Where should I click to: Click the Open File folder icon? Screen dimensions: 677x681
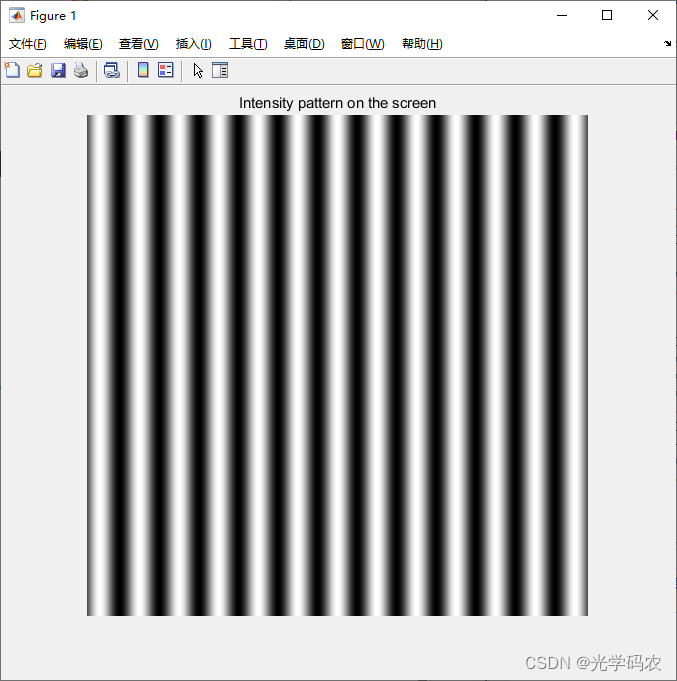pos(35,70)
